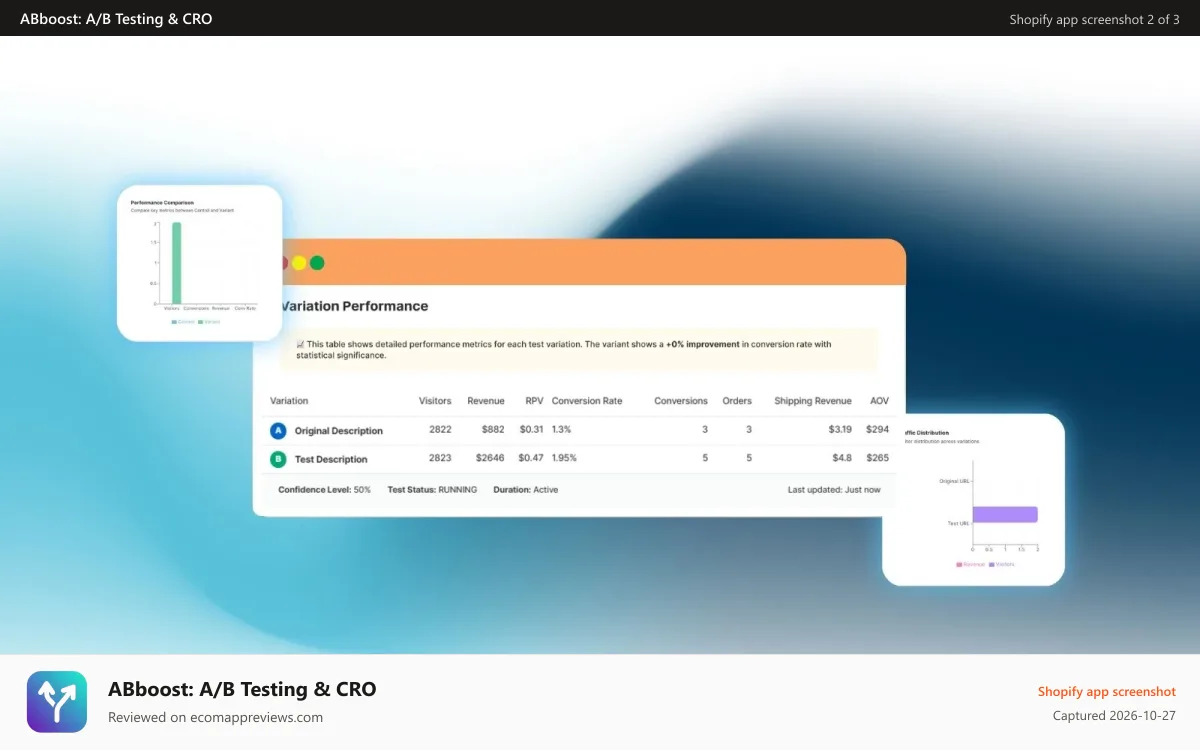1200x750 pixels.
Task: Sort by the RPV column header
Action: [534, 401]
